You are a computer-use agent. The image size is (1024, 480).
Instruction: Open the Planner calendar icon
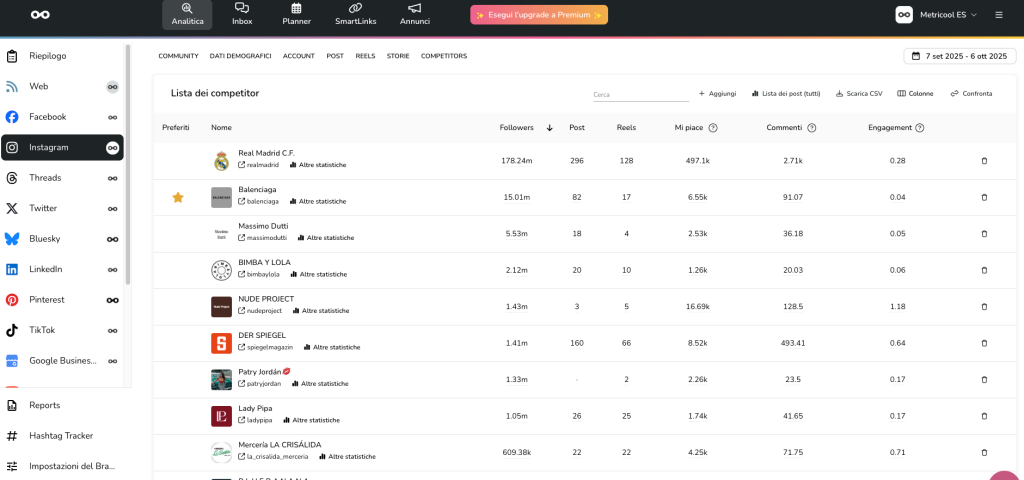(296, 9)
